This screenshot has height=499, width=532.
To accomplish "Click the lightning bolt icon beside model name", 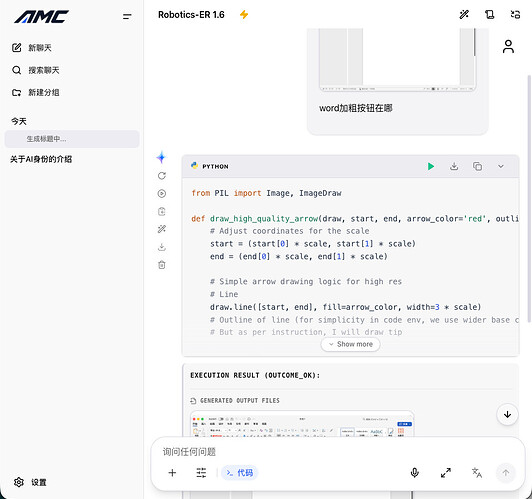I will click(x=244, y=15).
